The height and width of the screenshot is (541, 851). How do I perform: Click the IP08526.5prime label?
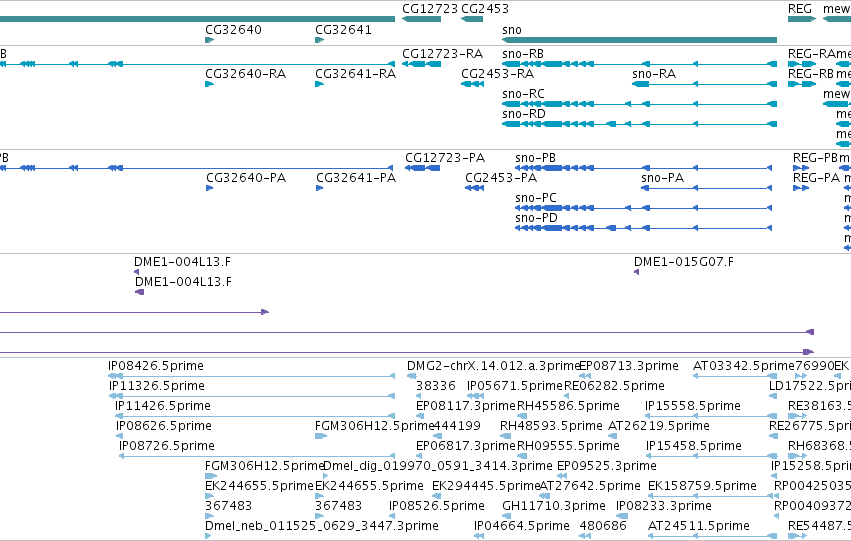pyautogui.click(x=437, y=506)
